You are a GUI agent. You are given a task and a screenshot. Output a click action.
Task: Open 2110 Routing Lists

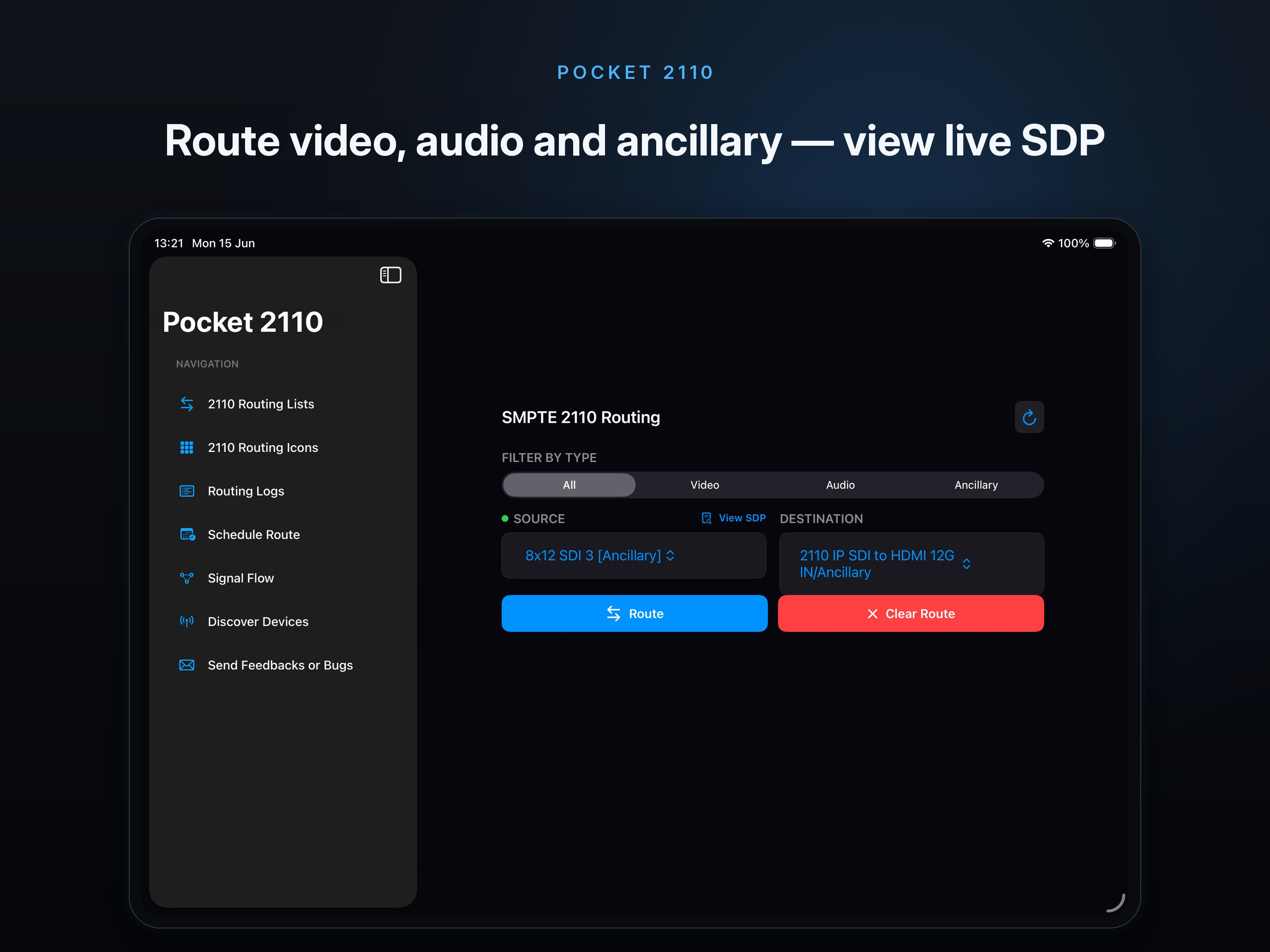[283, 404]
